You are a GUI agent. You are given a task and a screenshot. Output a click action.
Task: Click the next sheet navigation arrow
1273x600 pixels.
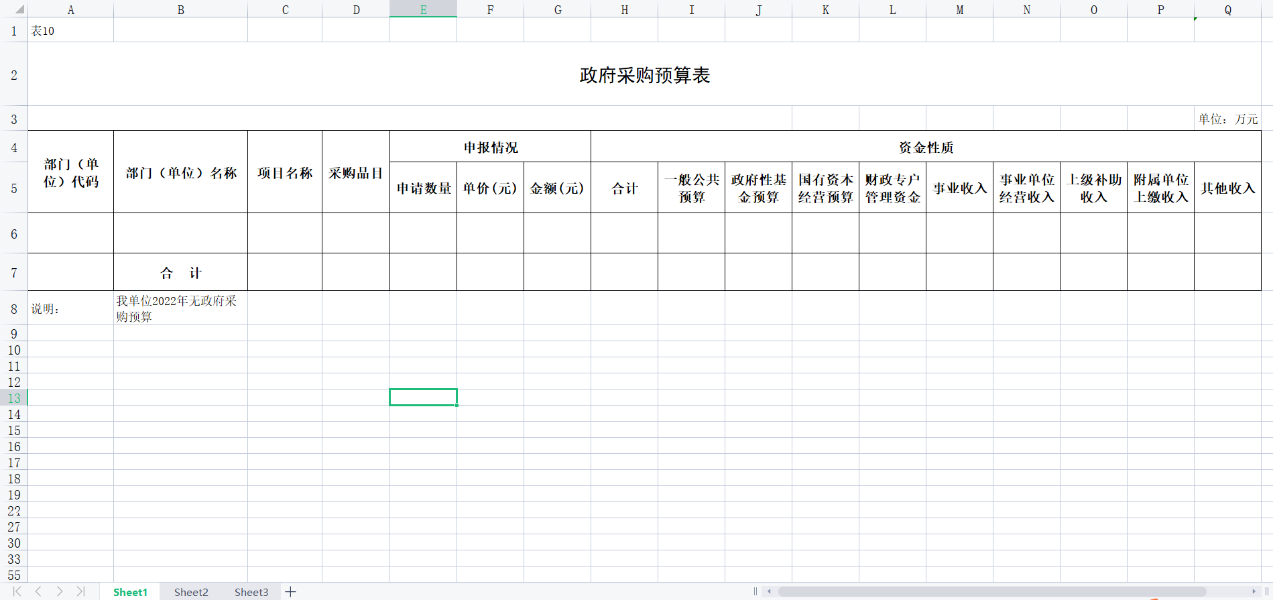[x=60, y=591]
